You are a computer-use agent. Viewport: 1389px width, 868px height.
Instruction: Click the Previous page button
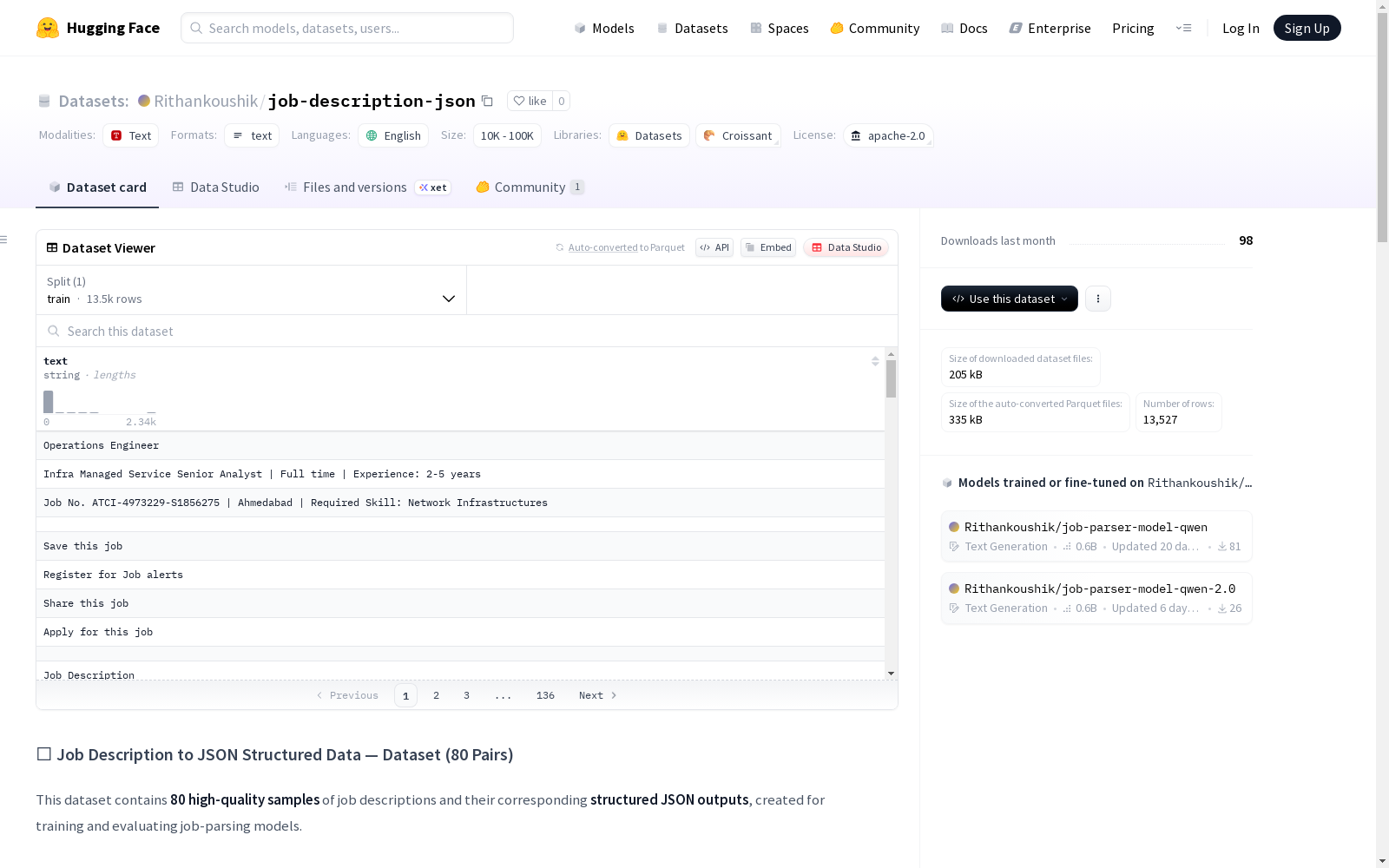pos(347,695)
